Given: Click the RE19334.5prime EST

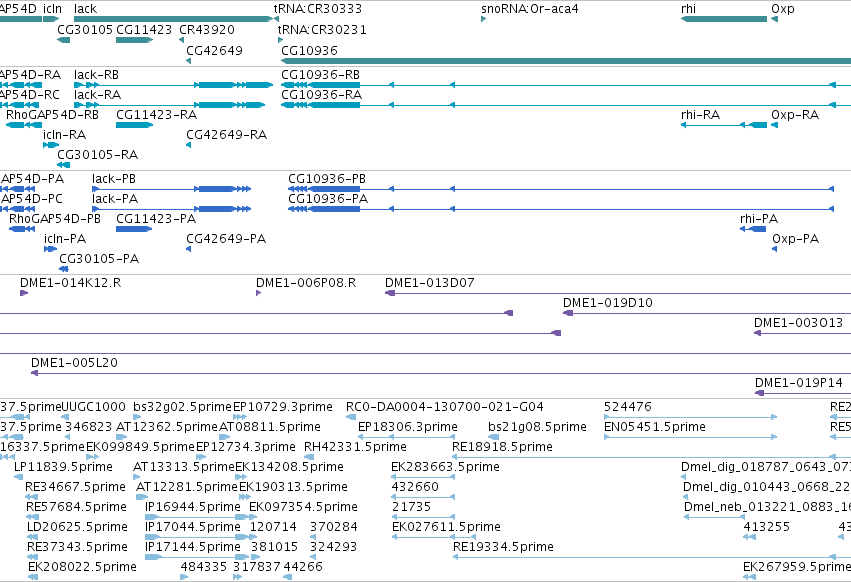Looking at the screenshot, I should pos(651,557).
